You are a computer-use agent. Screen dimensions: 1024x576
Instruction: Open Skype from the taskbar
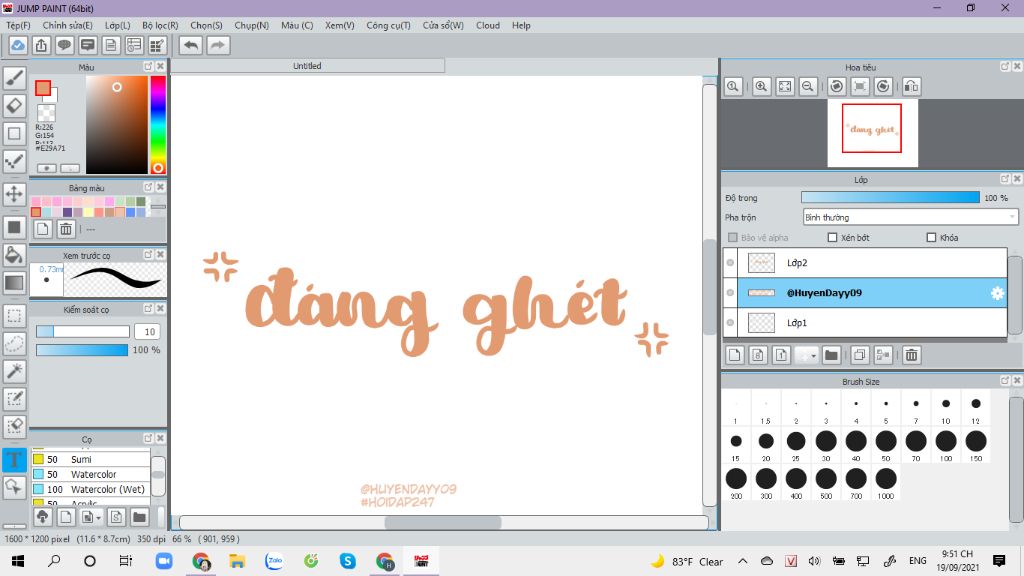tap(347, 561)
